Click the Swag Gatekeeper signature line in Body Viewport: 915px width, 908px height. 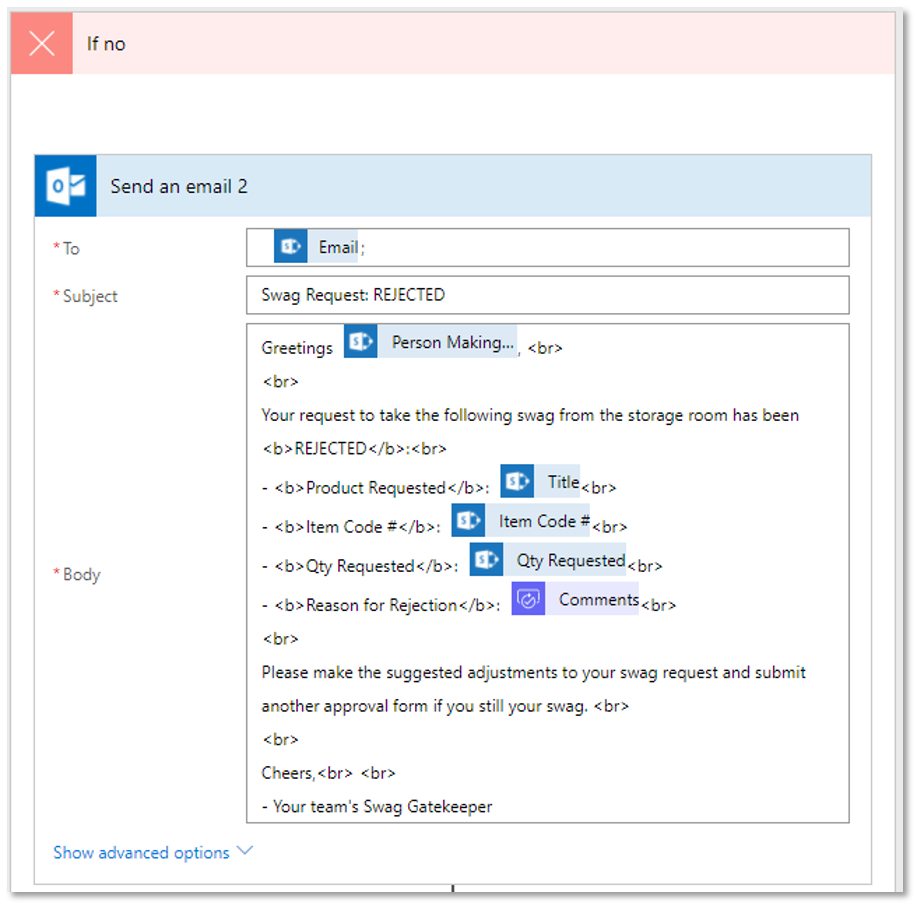[x=382, y=806]
